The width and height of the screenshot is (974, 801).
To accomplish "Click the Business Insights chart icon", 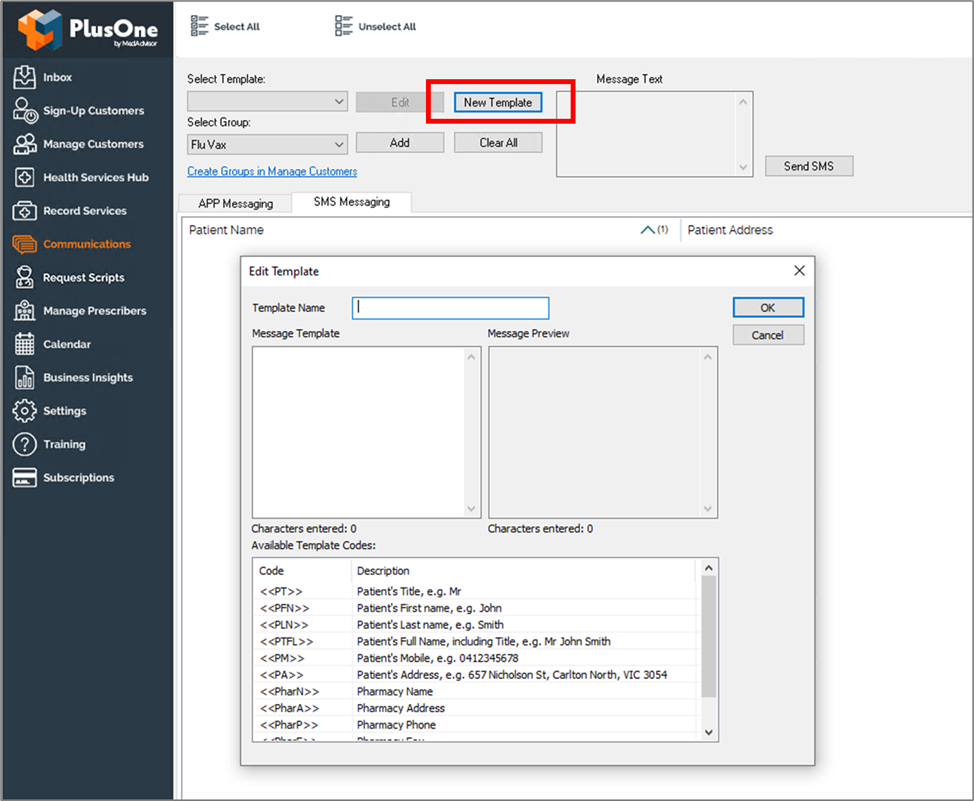I will pos(24,377).
